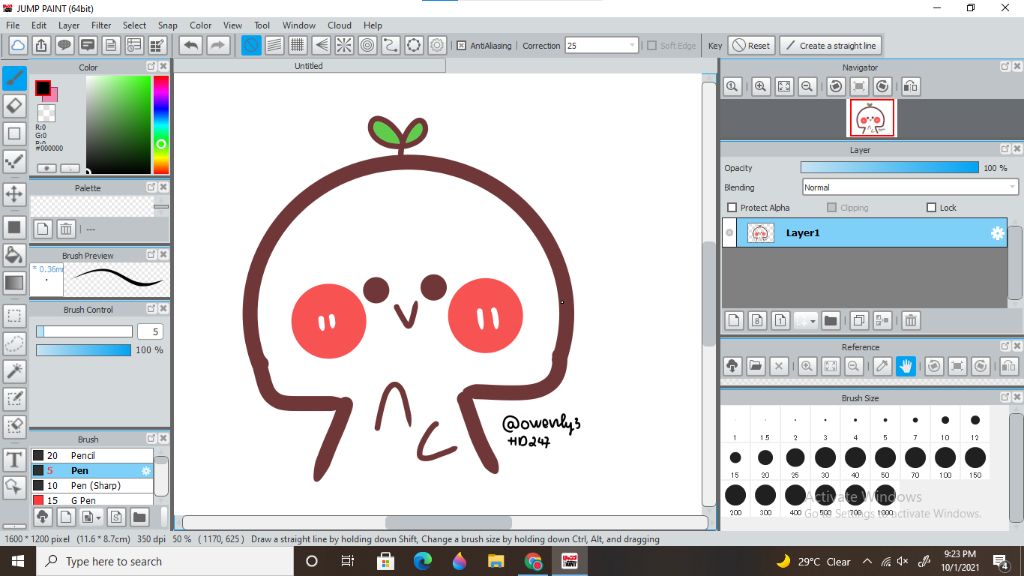Choose brush size 30 preset
This screenshot has width=1024, height=576.
(825, 462)
